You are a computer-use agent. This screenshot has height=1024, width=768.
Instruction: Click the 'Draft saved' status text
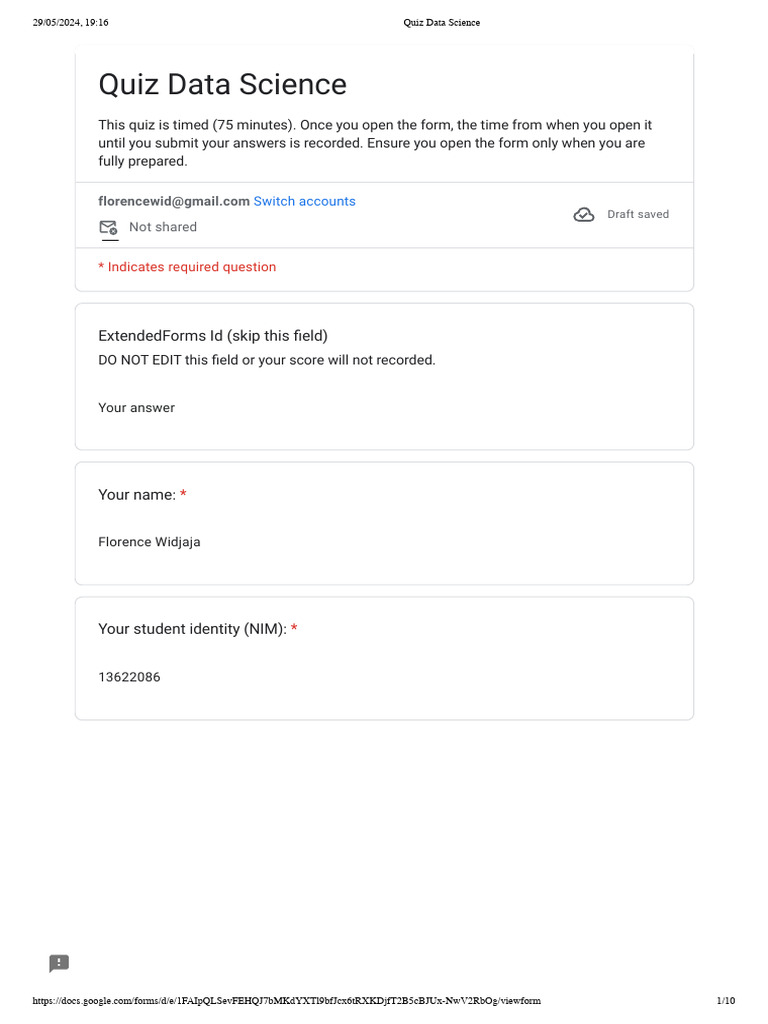click(638, 214)
